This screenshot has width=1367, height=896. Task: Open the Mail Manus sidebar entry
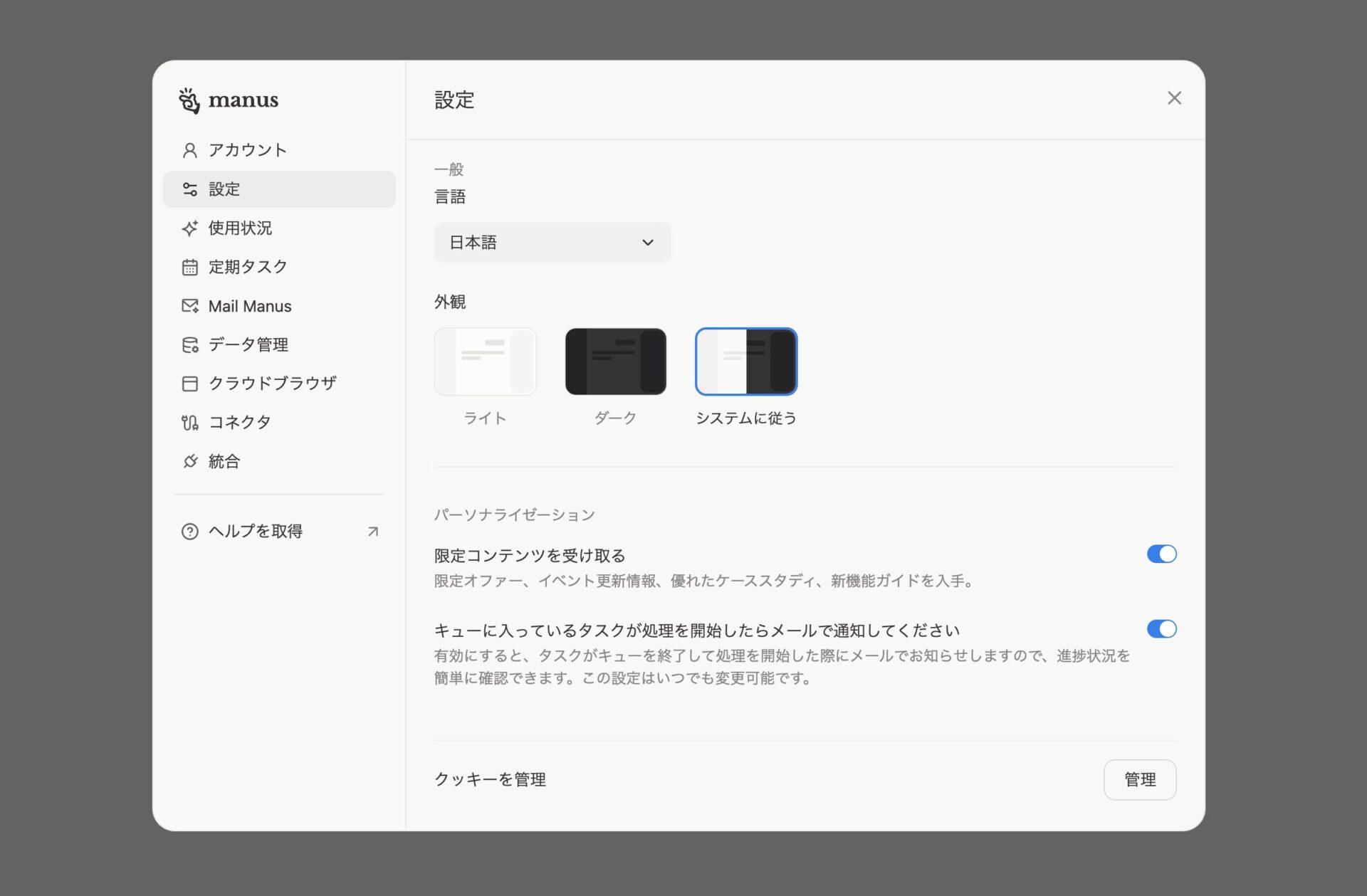pos(249,305)
